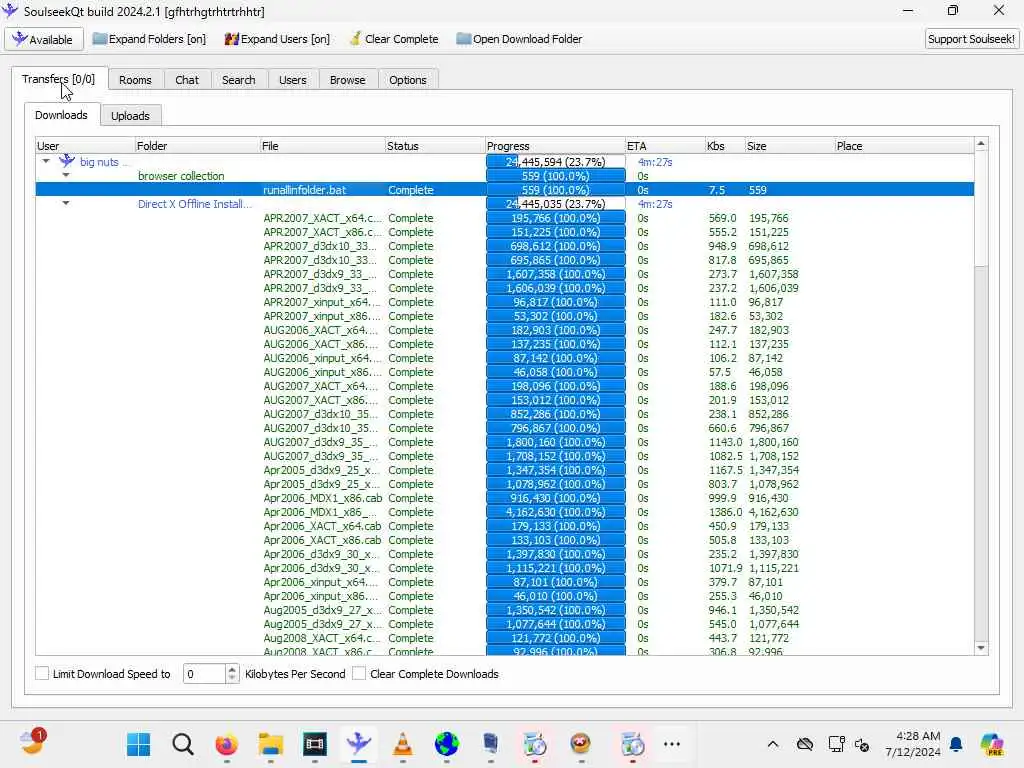Toggle Expand Users [on] button

click(x=277, y=39)
